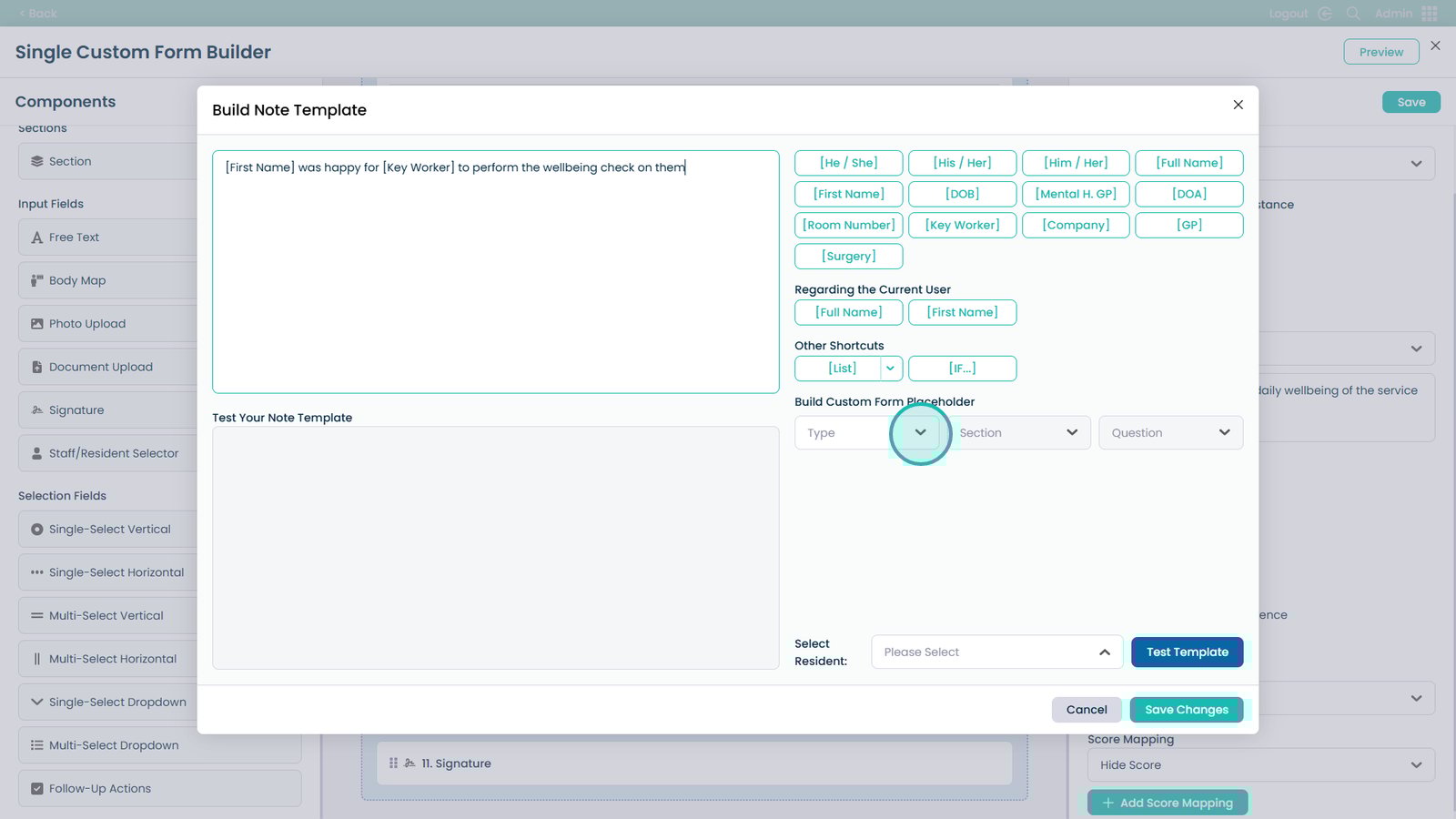The height and width of the screenshot is (819, 1456).
Task: Choose the Document Upload icon
Action: [x=37, y=368]
